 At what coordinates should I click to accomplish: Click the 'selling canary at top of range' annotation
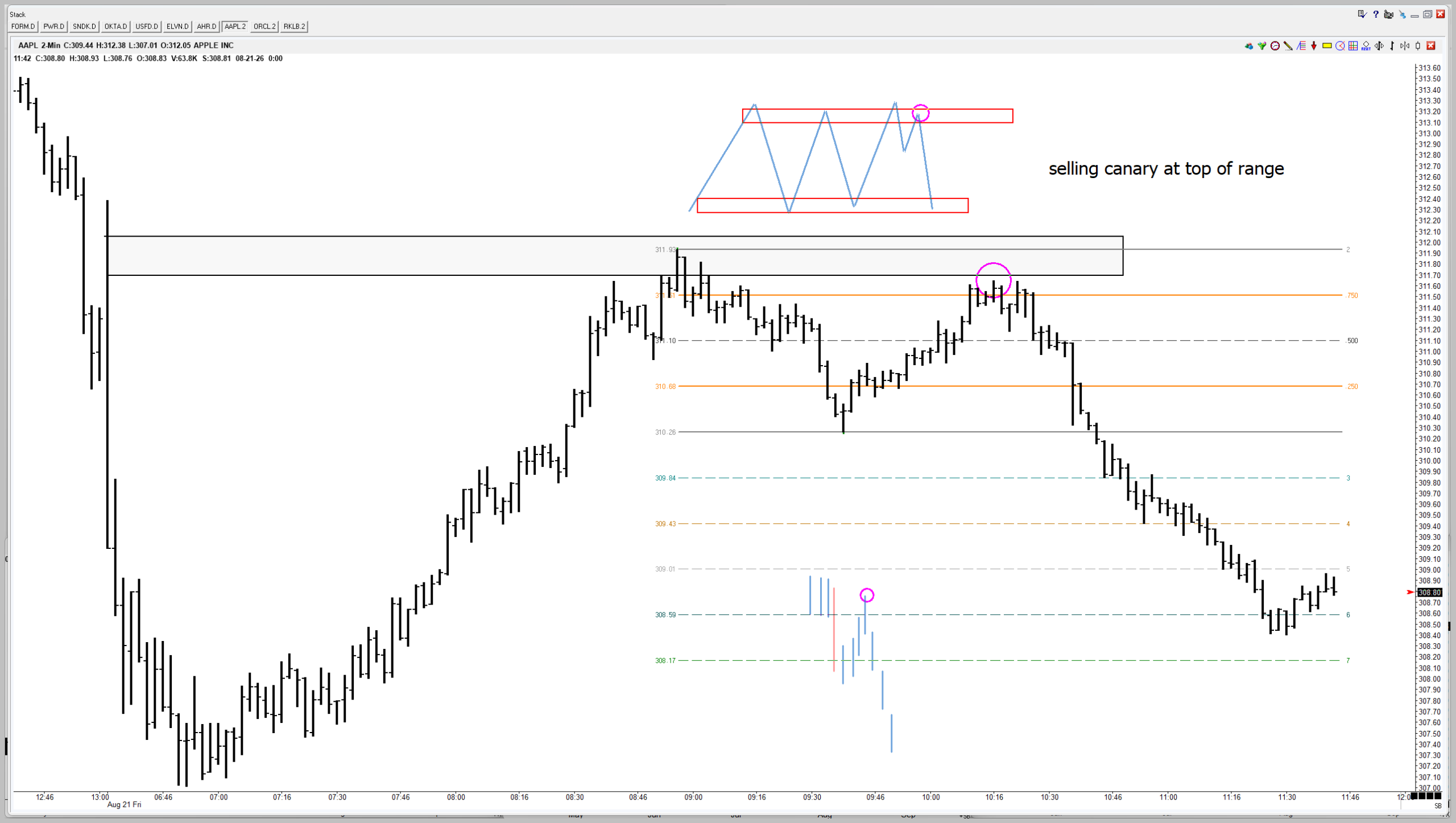[1166, 169]
